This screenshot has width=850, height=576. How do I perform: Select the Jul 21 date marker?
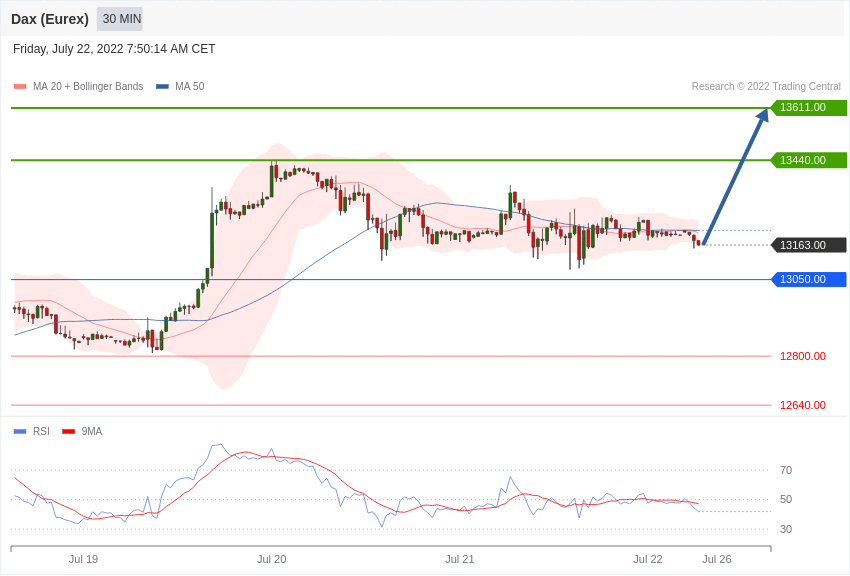pyautogui.click(x=460, y=559)
